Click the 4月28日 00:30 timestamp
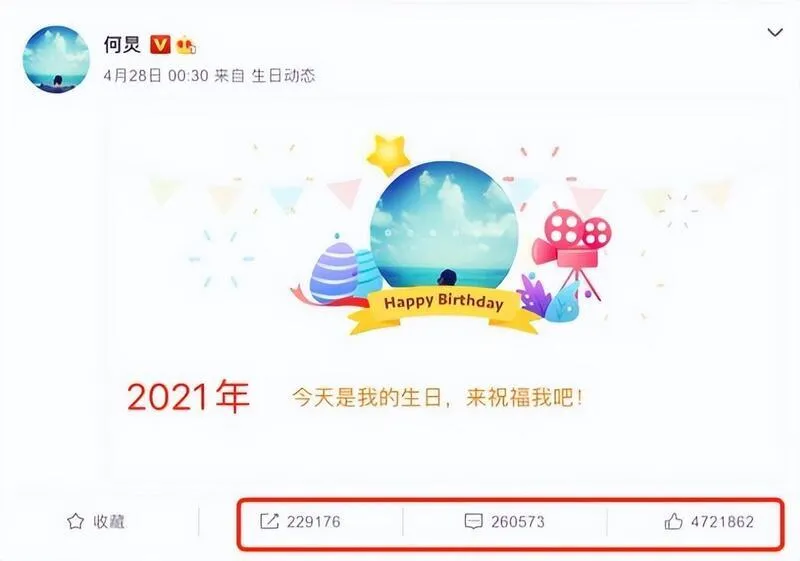The height and width of the screenshot is (561, 800). point(156,76)
